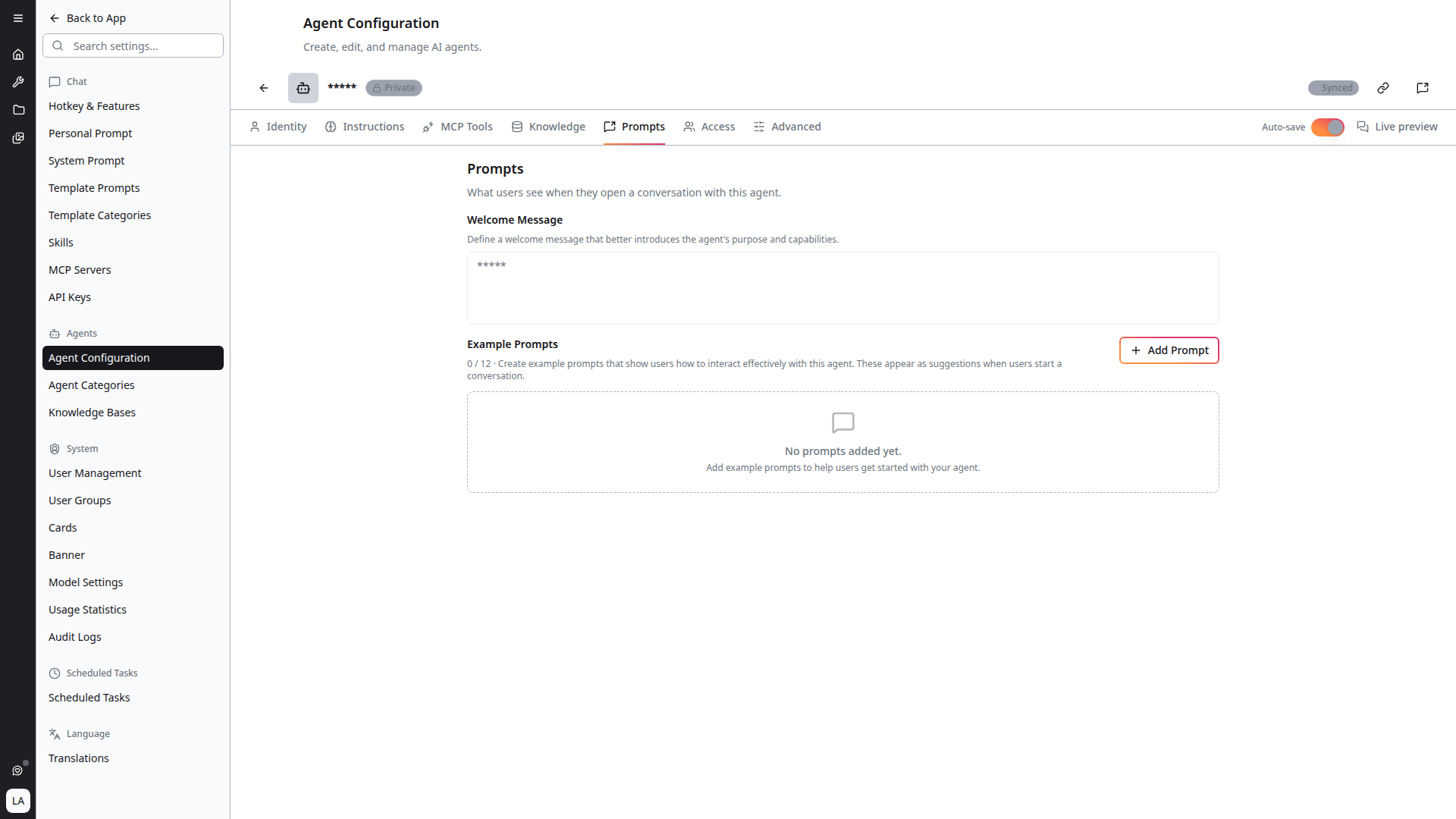Image resolution: width=1456 pixels, height=819 pixels.
Task: Switch to the Access tab
Action: point(709,127)
